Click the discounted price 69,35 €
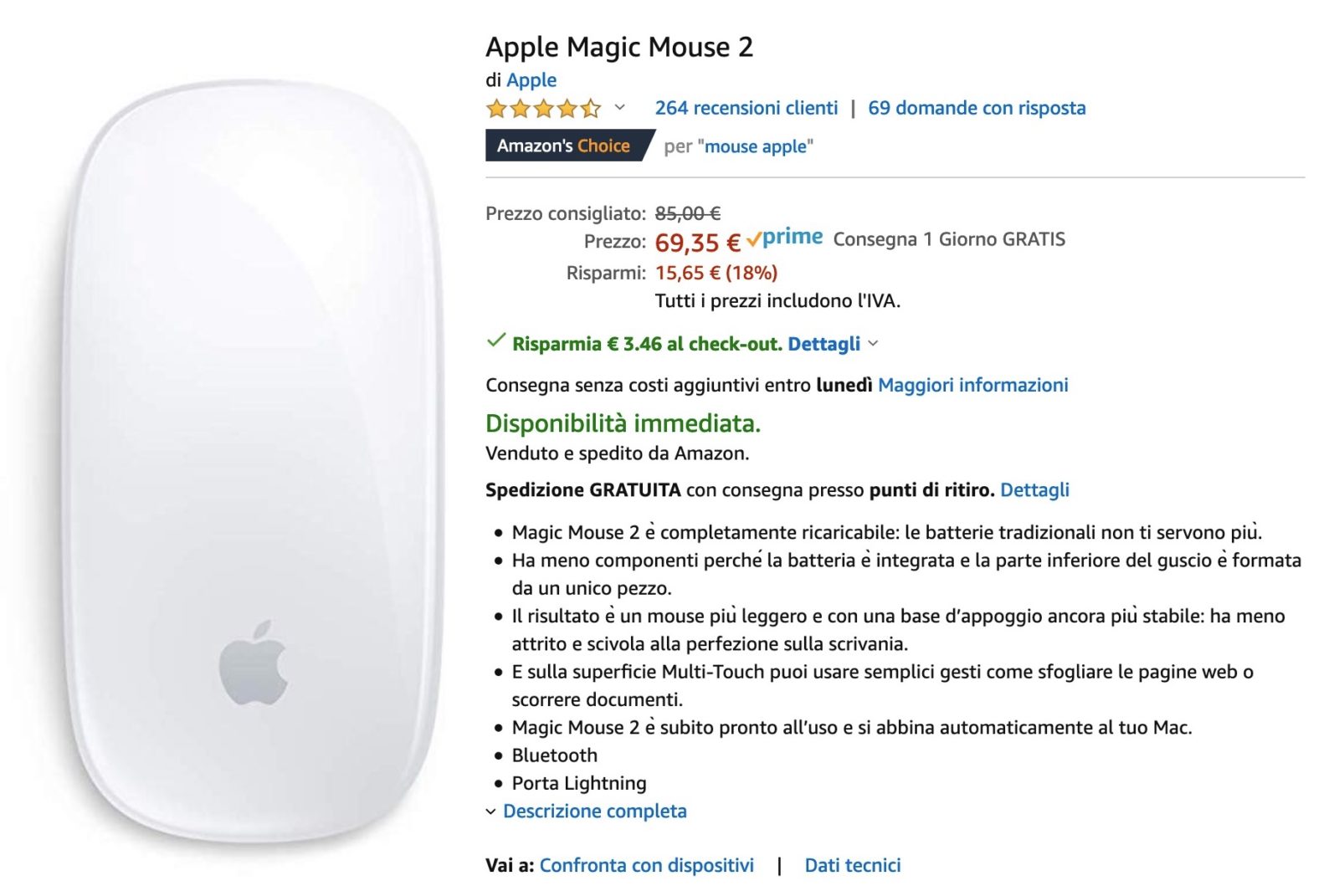The image size is (1339, 896). (x=696, y=242)
